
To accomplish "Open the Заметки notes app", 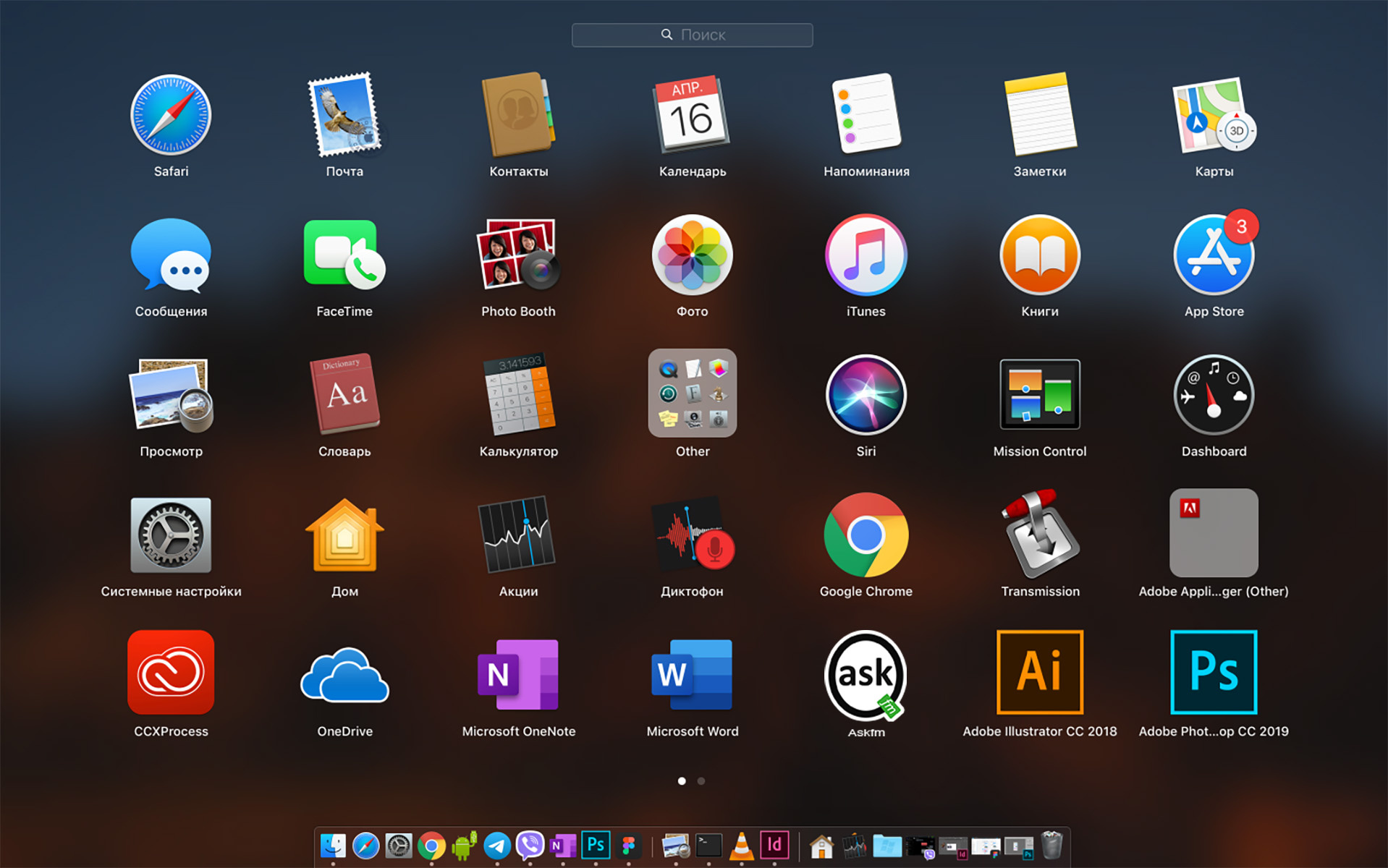I will click(x=1040, y=114).
